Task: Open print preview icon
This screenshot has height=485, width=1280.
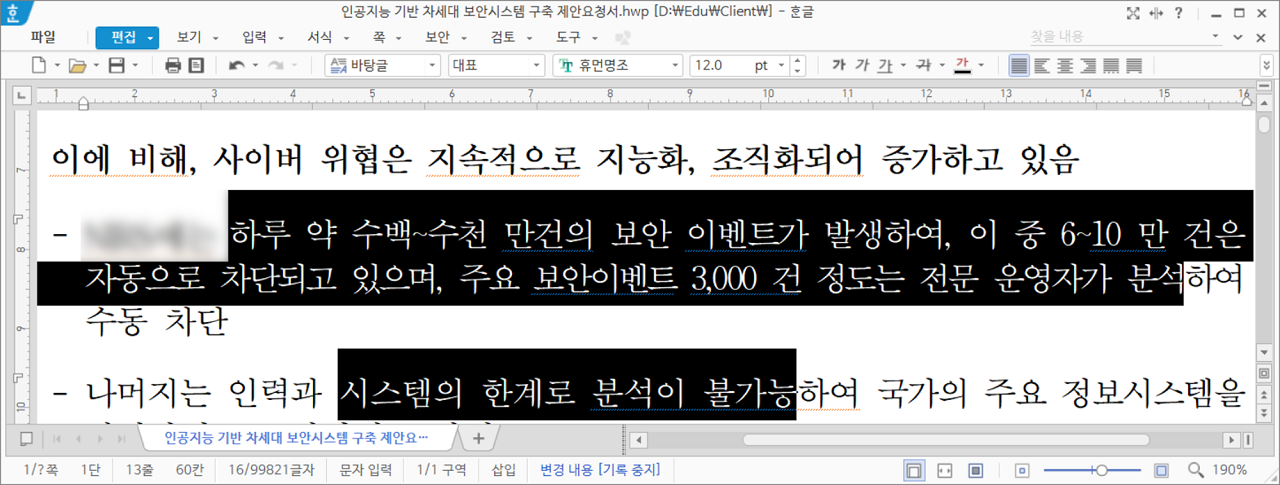Action: point(196,65)
